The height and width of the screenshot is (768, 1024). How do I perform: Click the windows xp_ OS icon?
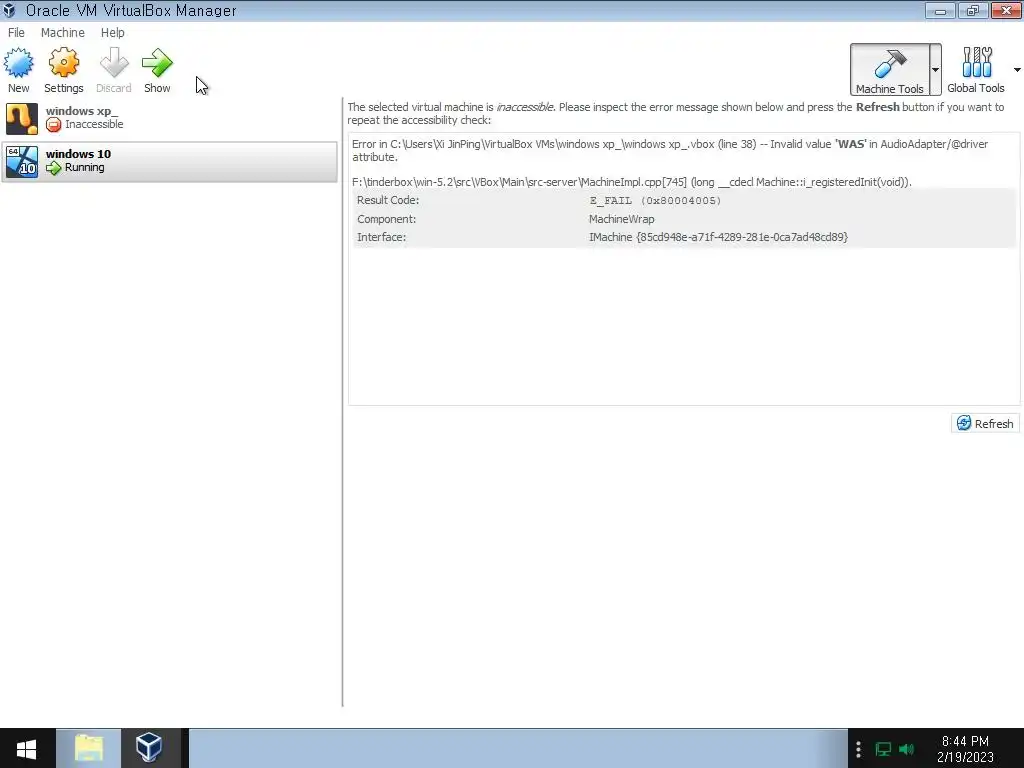point(22,118)
